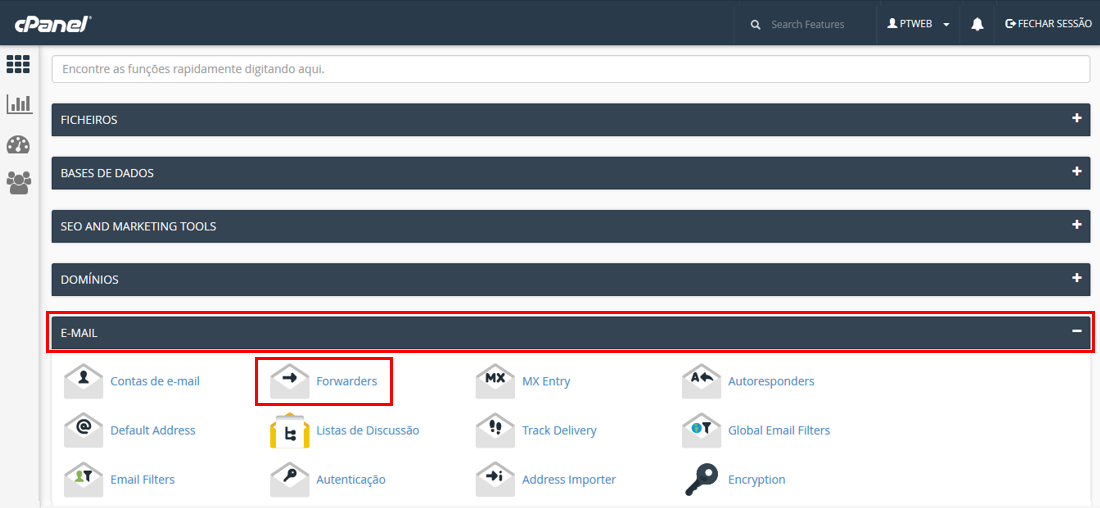
Task: Open the grid home icon in sidebar
Action: pos(18,65)
